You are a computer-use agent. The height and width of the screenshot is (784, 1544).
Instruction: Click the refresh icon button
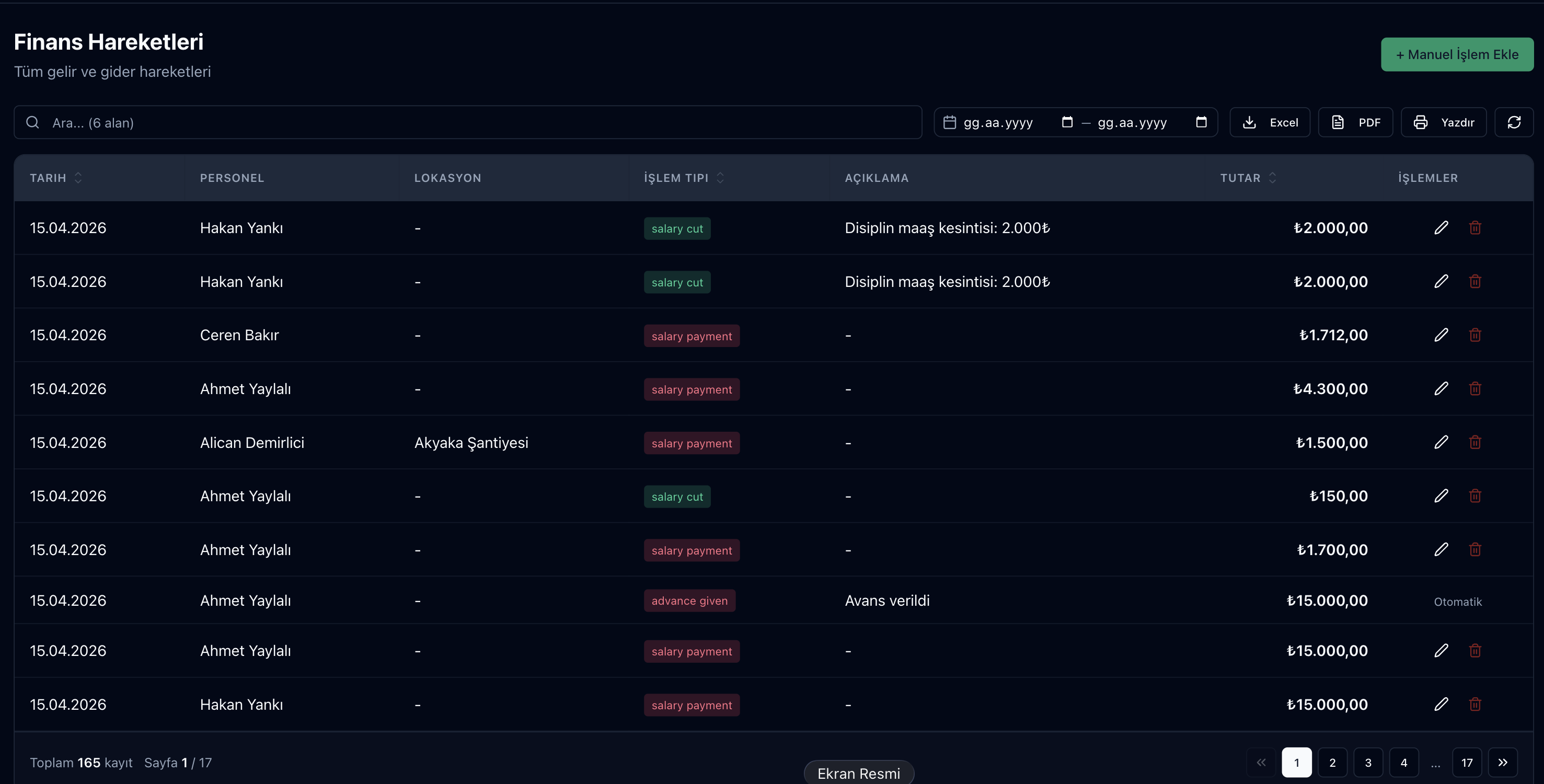(1514, 122)
